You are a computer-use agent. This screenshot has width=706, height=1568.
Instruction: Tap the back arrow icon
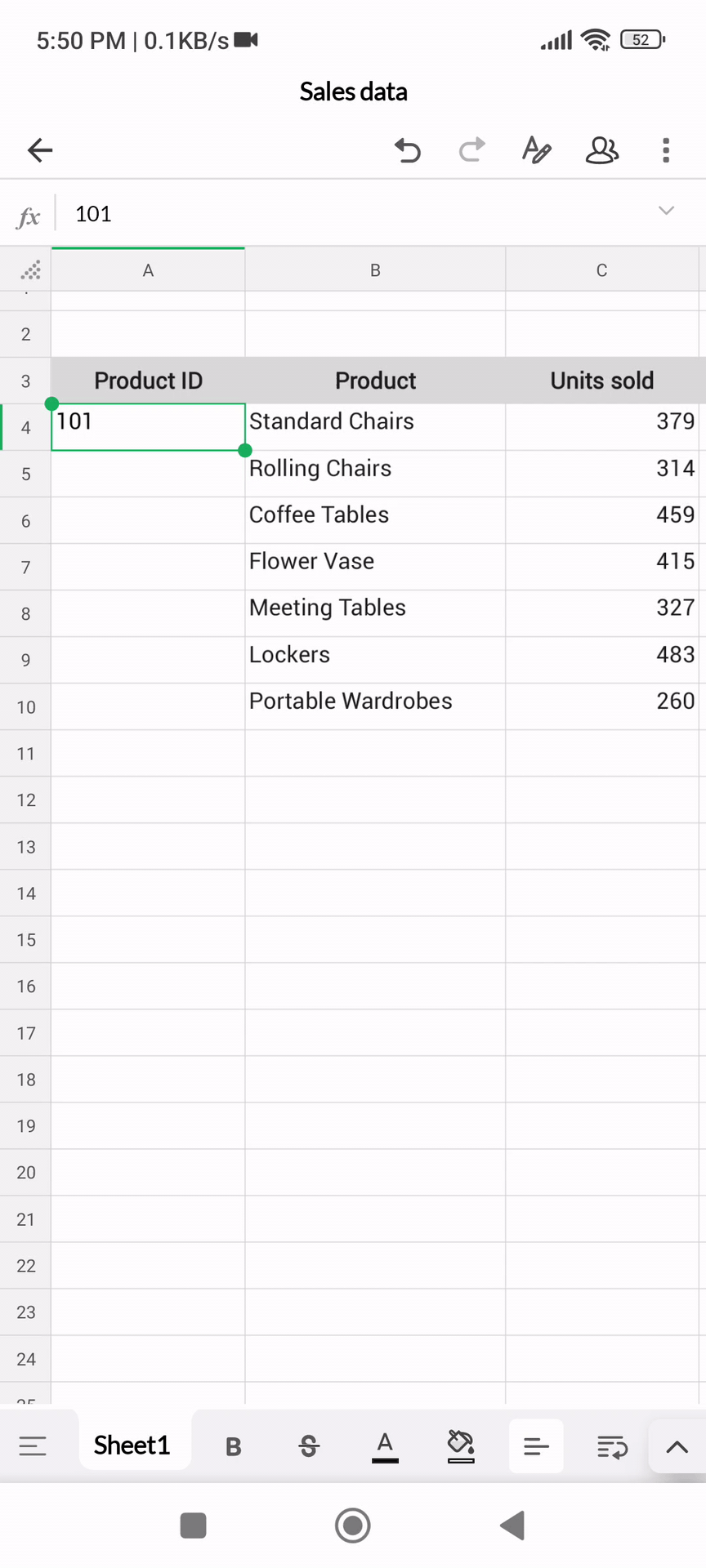tap(40, 150)
